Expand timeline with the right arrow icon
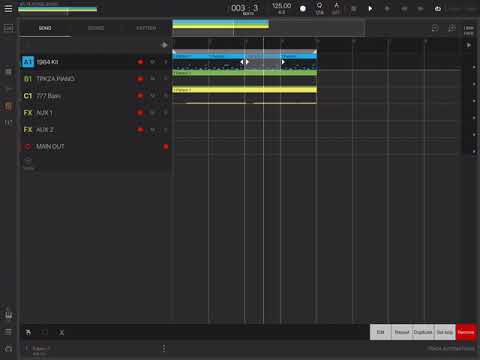 pyautogui.click(x=469, y=45)
